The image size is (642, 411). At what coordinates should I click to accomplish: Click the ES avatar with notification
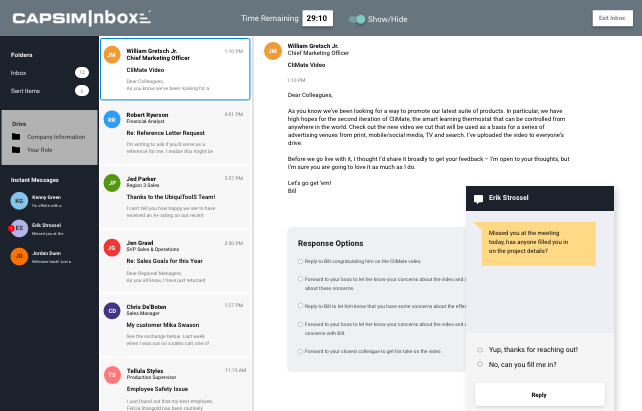tap(19, 228)
